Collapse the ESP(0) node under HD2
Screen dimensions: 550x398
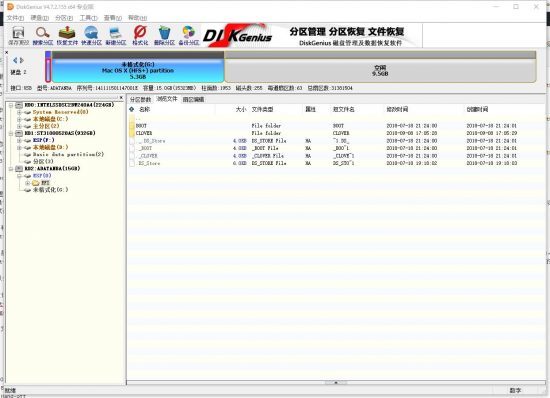(x=19, y=176)
